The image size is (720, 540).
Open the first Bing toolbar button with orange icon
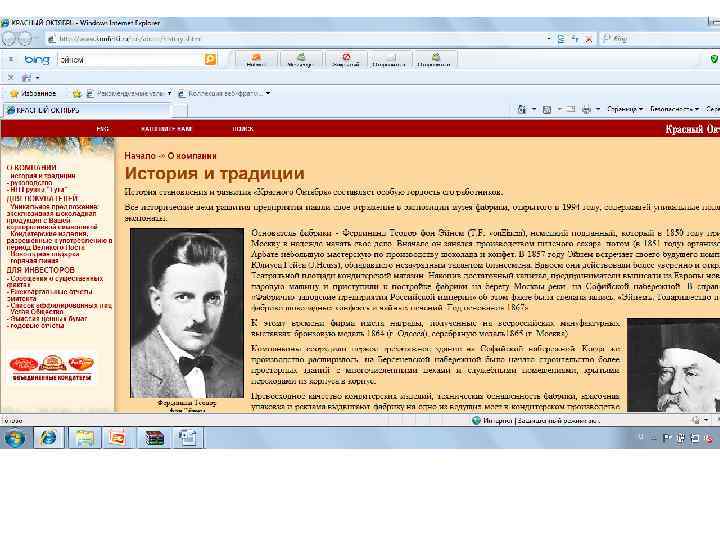pos(256,60)
